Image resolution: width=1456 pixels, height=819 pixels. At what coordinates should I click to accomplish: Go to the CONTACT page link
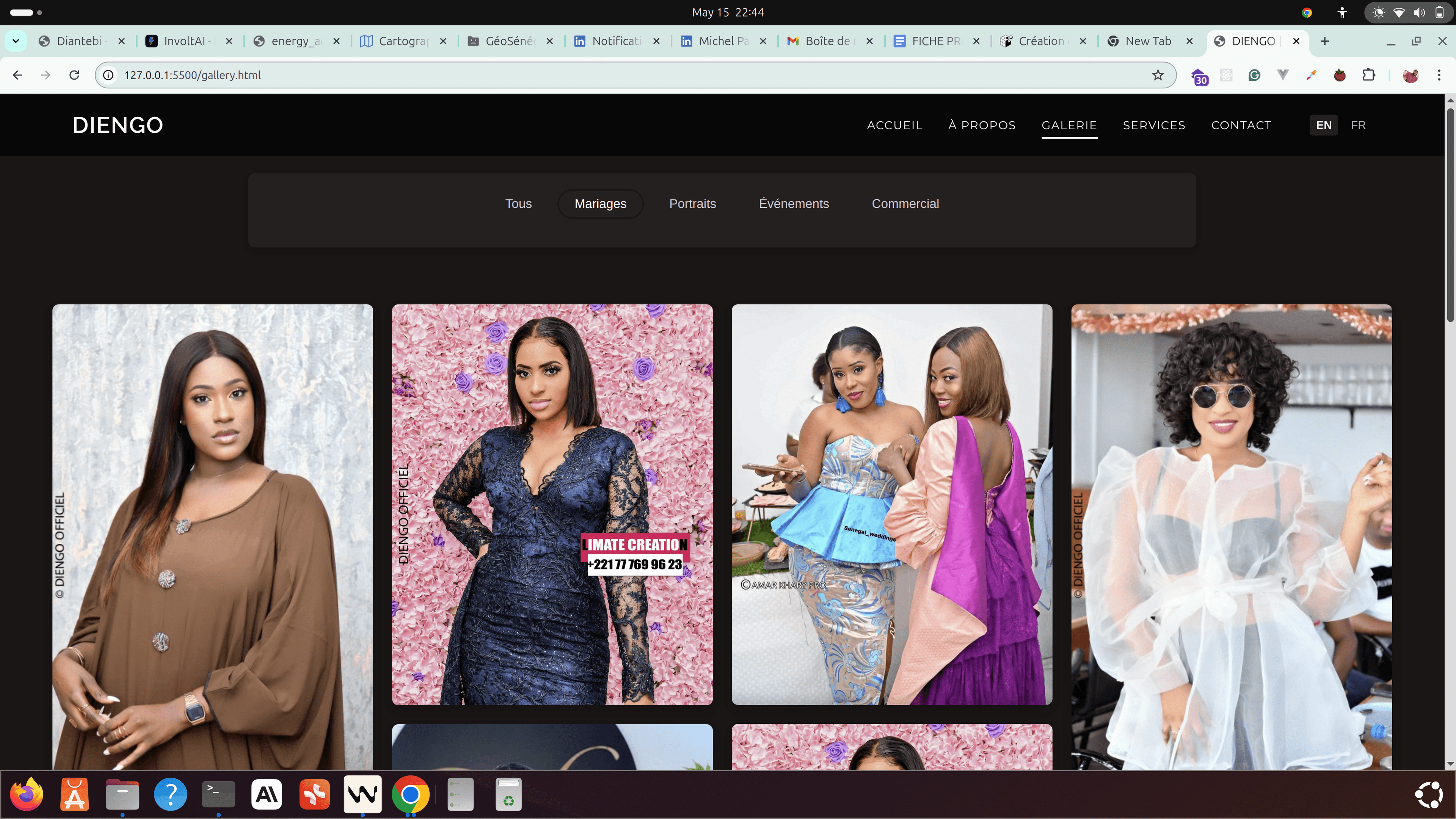tap(1241, 125)
